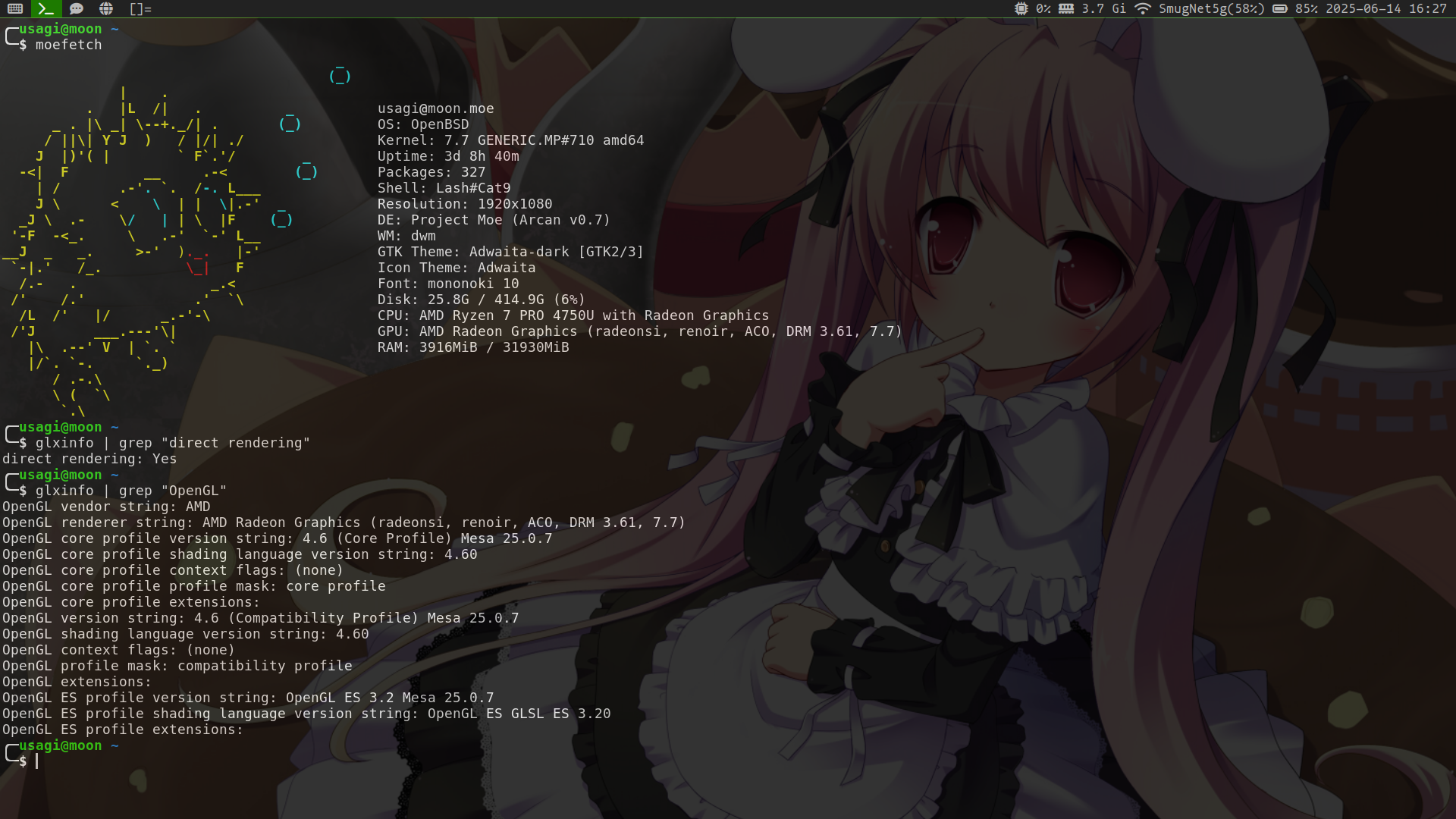Select the keyboard tag in dwm bar
This screenshot has height=819, width=1456.
[15, 9]
